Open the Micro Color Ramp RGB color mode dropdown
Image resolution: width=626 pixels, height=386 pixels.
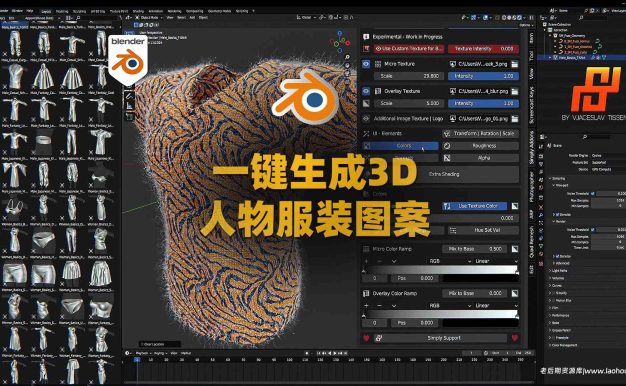pos(450,261)
